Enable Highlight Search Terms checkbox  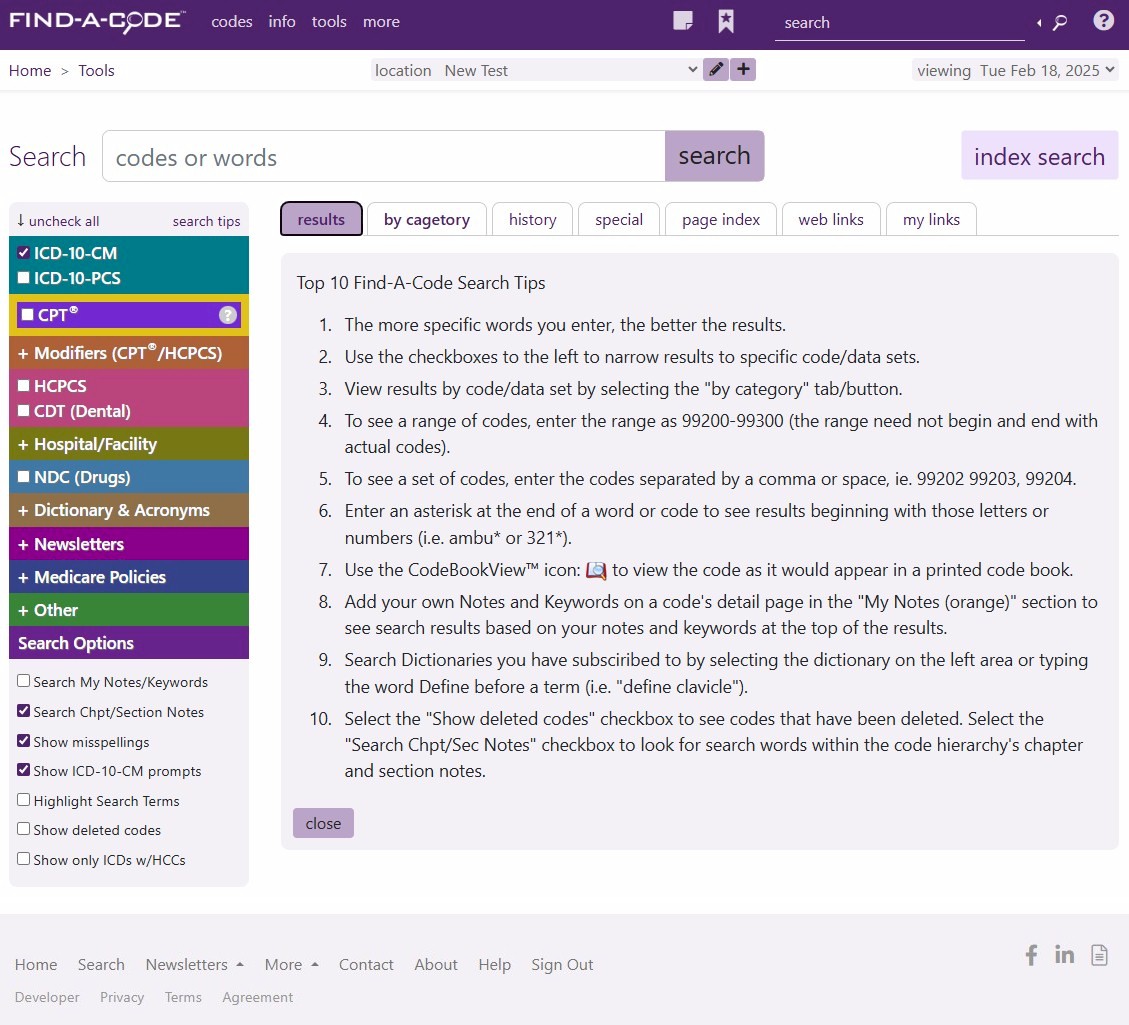tap(24, 800)
